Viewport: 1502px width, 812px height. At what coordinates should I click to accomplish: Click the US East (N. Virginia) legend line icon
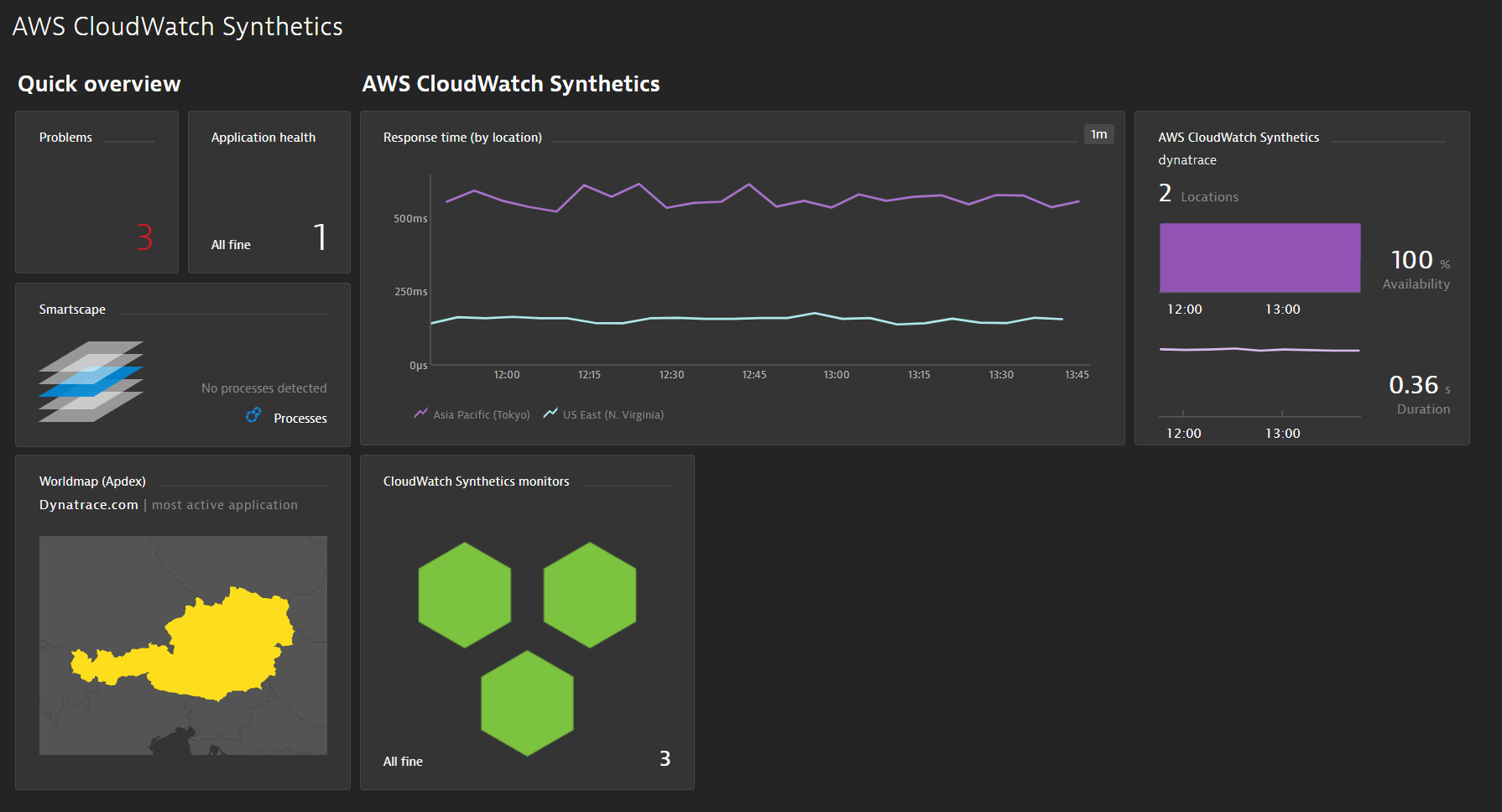(x=550, y=414)
